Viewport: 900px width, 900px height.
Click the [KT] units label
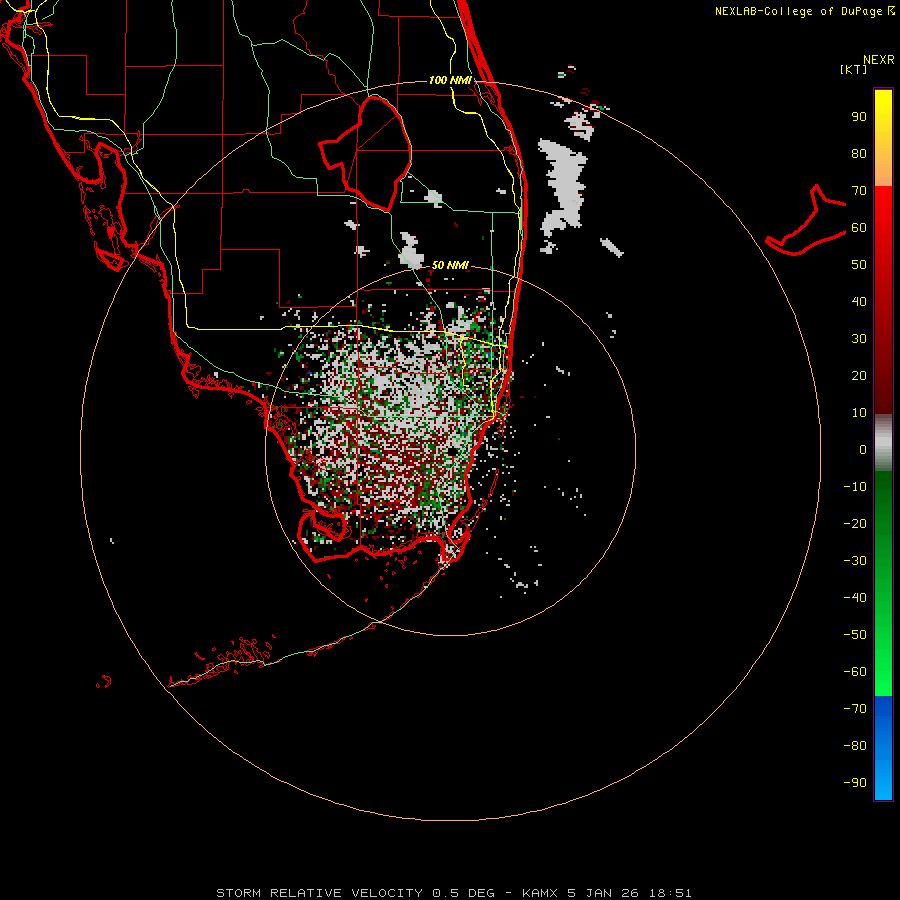pyautogui.click(x=854, y=69)
